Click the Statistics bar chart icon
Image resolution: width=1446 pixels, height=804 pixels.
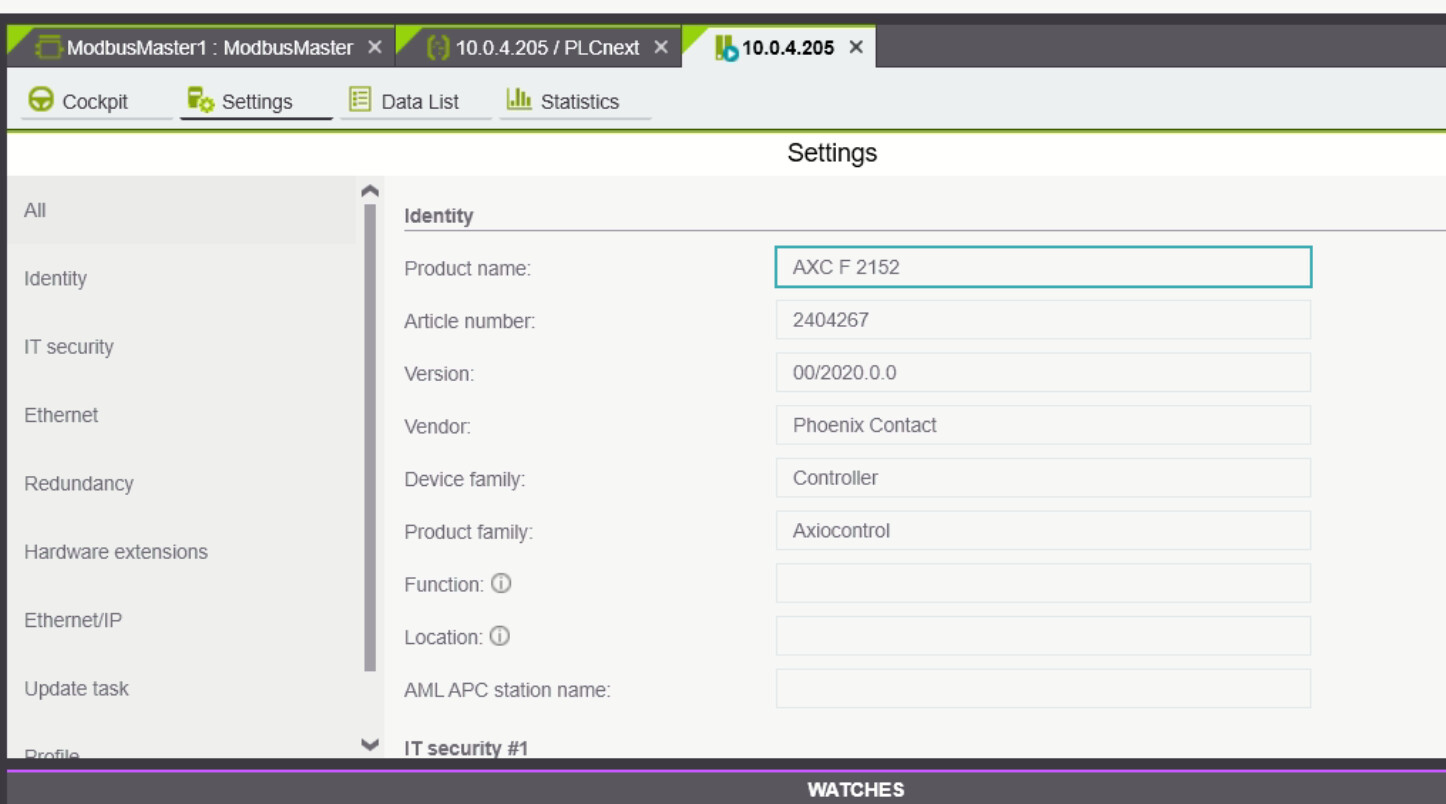pyautogui.click(x=519, y=100)
